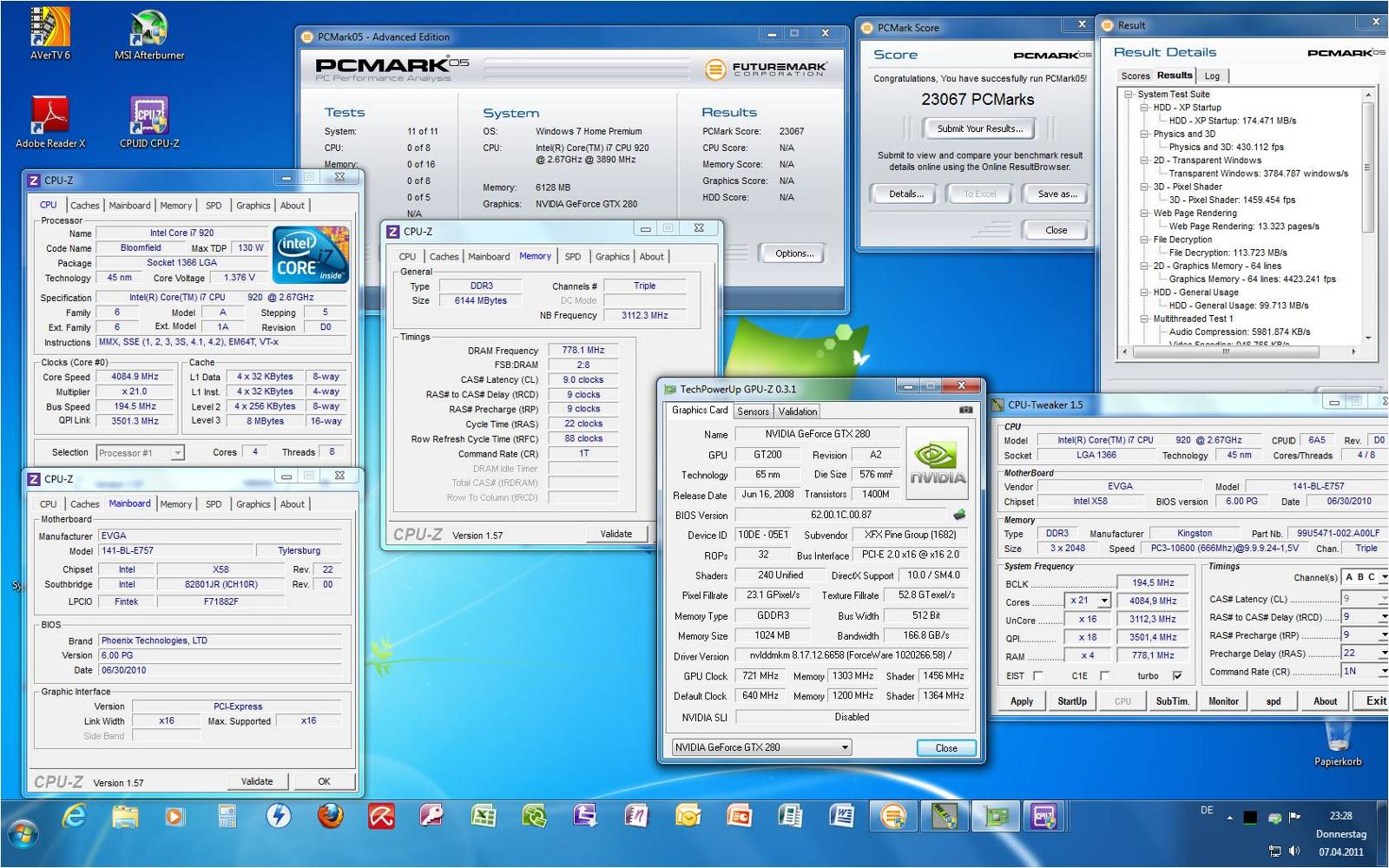Click the Monitor button in CPU-Tweaker
1389x868 pixels.
coord(1223,701)
